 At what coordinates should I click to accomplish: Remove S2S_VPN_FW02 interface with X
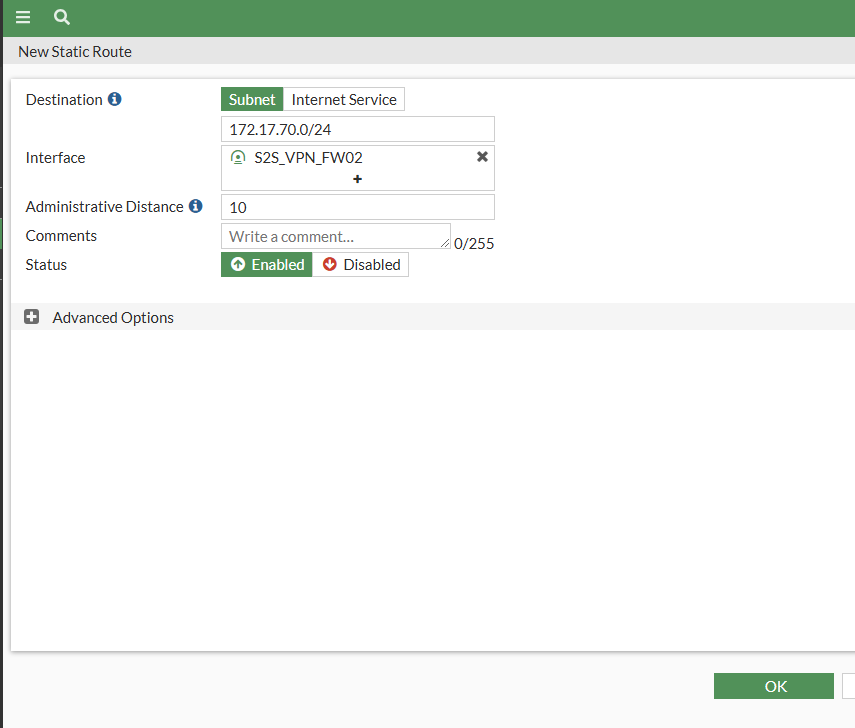482,157
